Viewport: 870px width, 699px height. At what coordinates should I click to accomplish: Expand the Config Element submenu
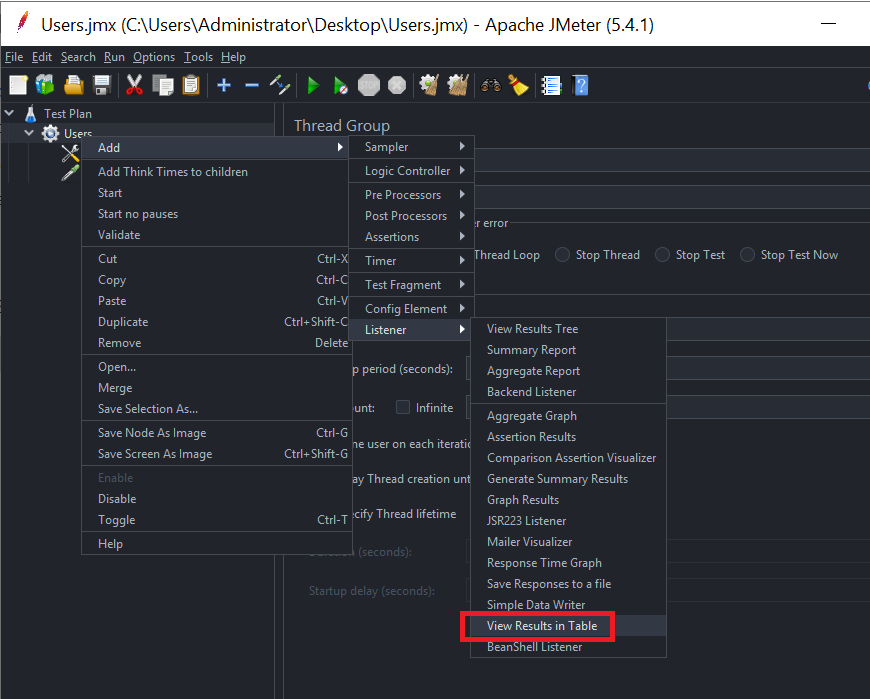point(412,308)
